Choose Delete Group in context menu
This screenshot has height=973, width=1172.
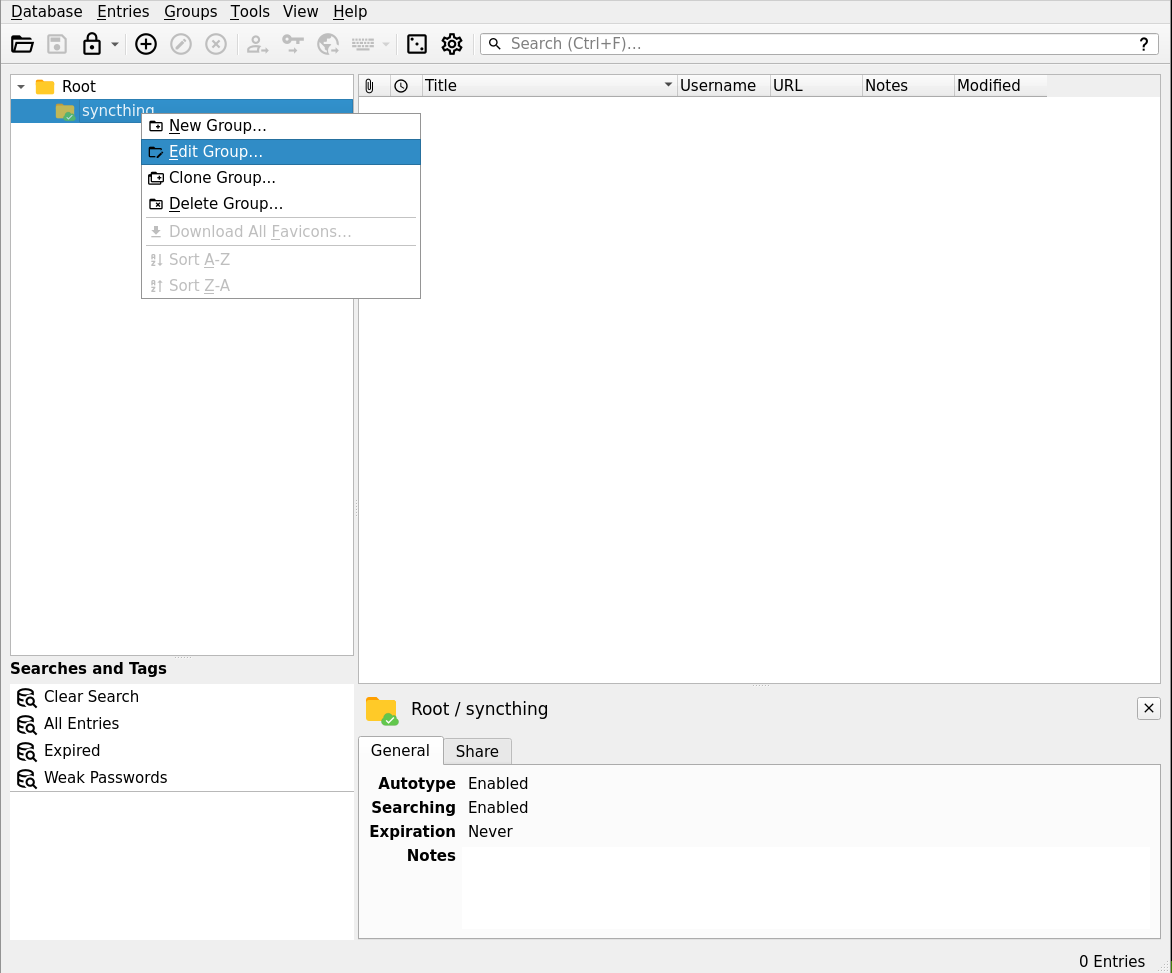coord(225,204)
